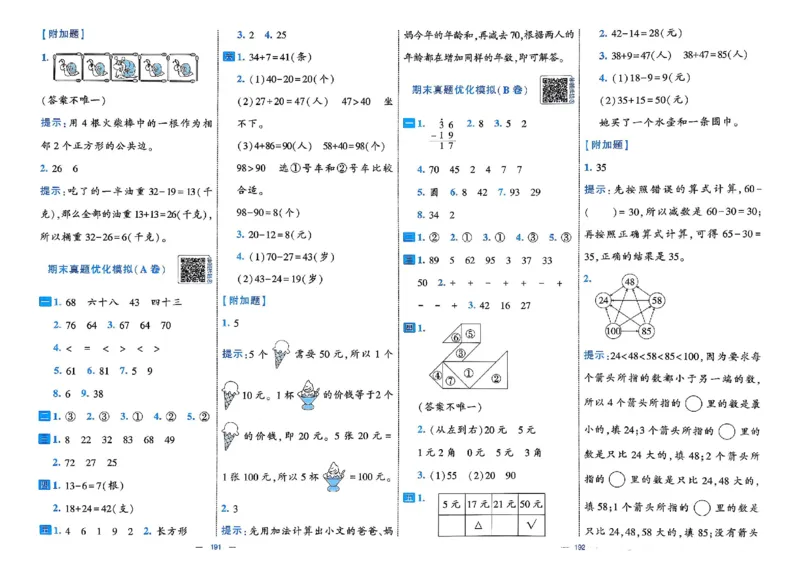
Task: Select the answer line 2. 76 64
Action: tap(75, 325)
